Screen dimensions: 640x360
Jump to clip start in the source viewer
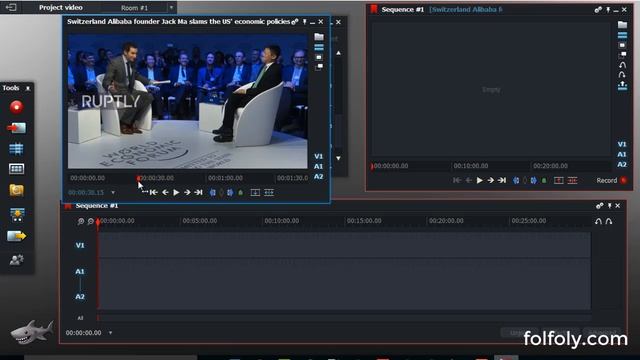click(x=153, y=192)
